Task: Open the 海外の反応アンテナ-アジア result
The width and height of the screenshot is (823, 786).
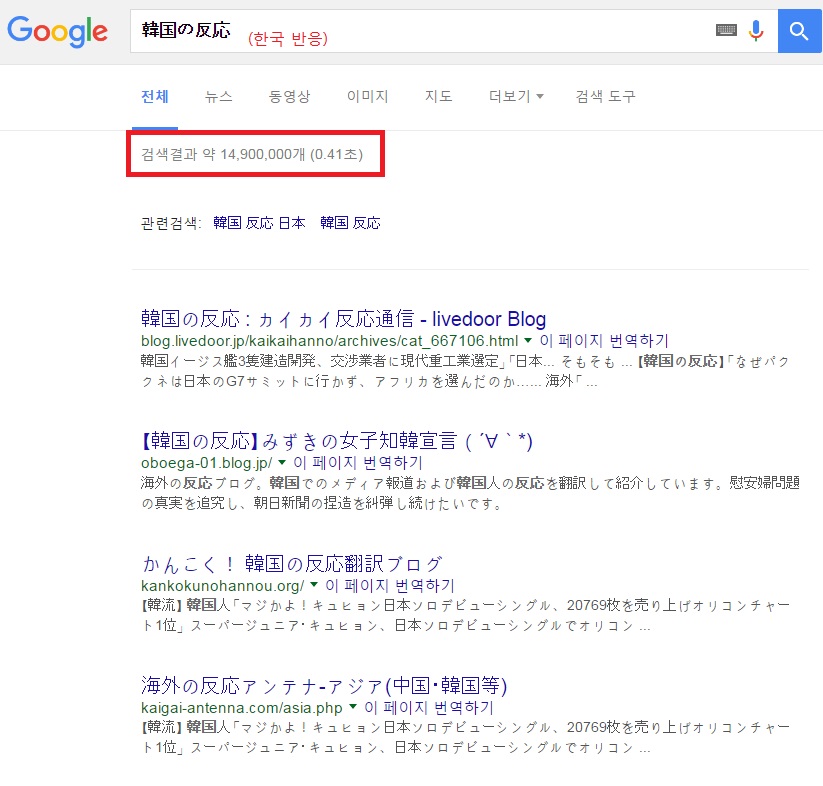Action: click(324, 686)
